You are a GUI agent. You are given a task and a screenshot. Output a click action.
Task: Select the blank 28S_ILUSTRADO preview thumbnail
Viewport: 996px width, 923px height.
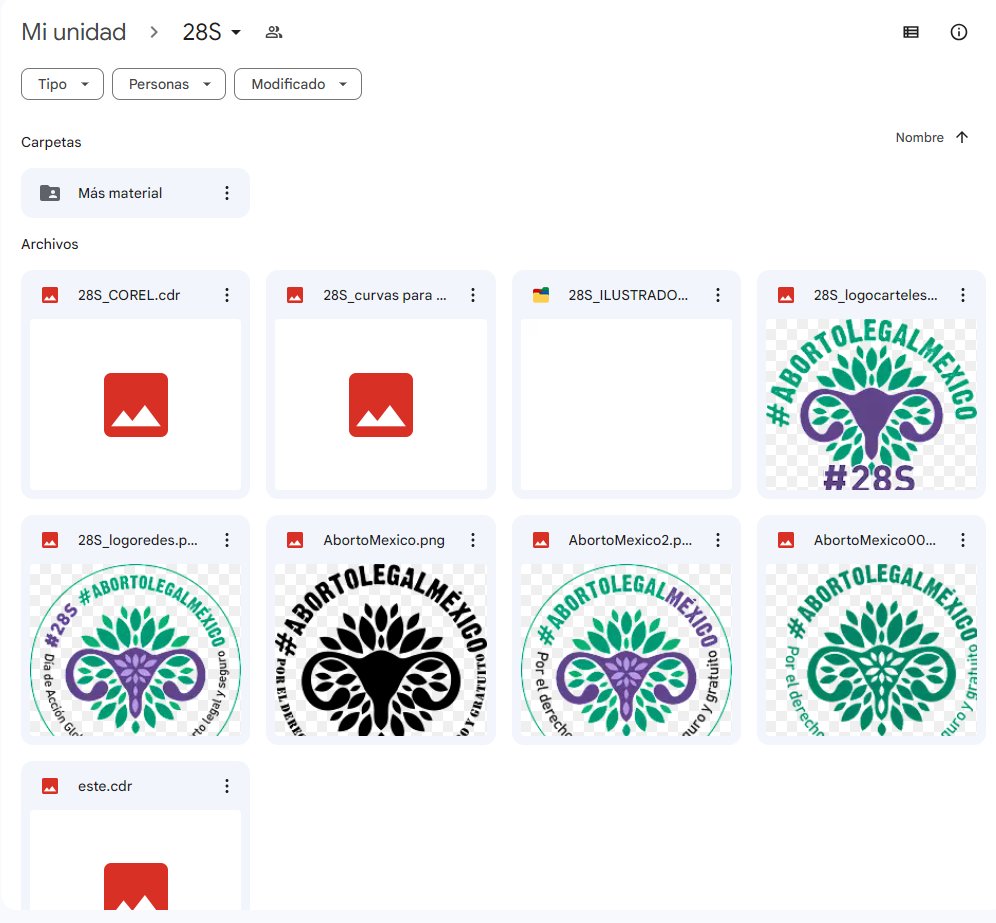(626, 405)
